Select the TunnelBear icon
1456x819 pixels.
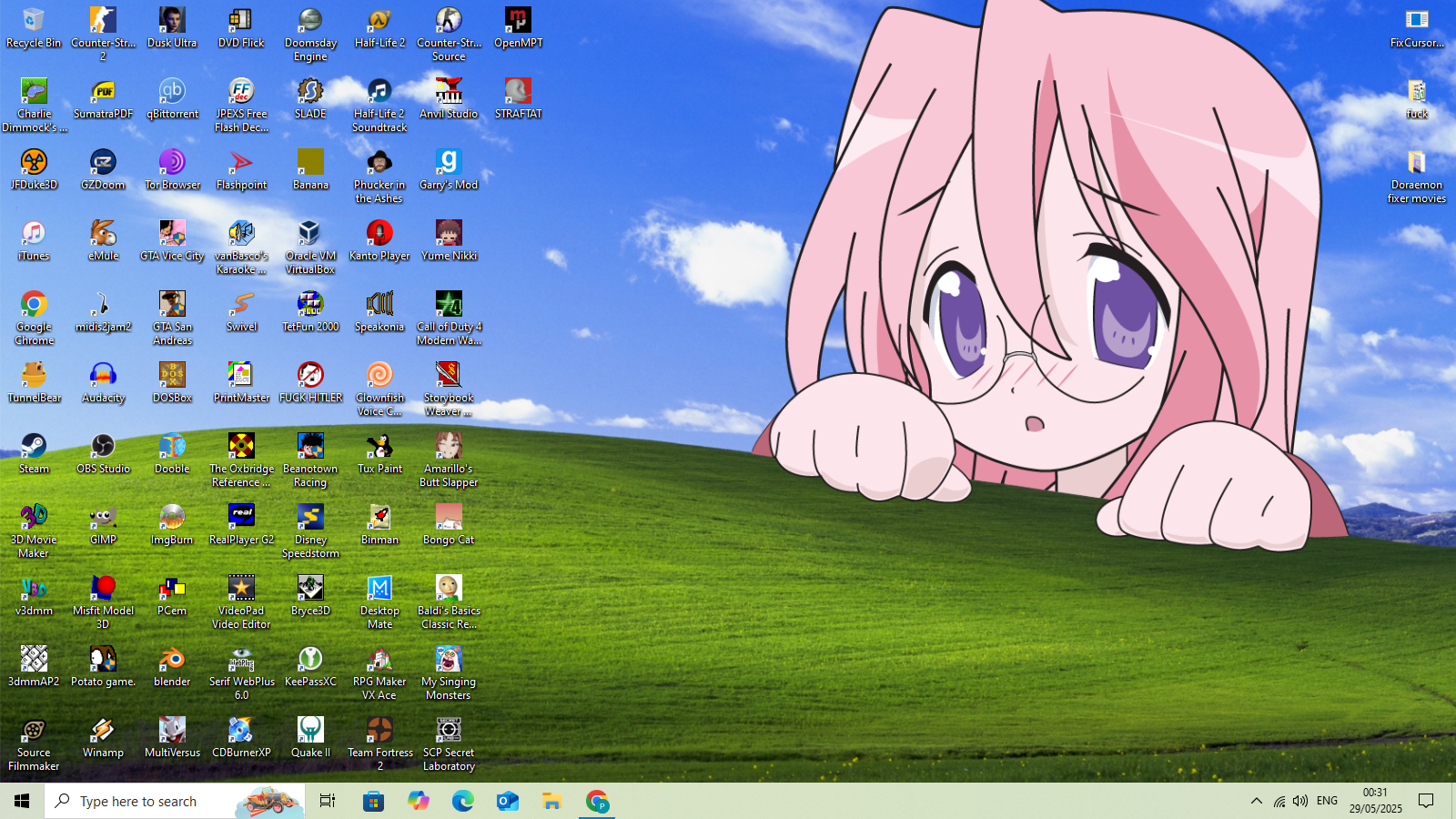tap(34, 383)
